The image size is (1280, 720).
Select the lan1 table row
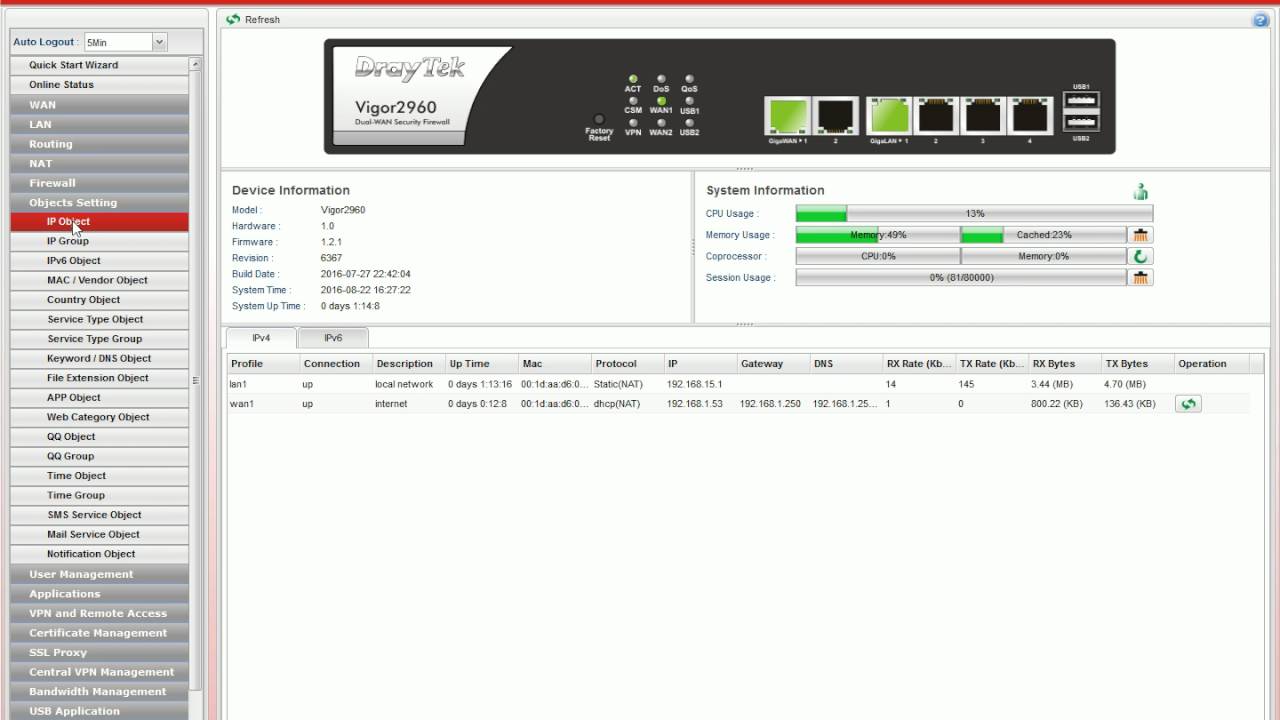point(739,384)
